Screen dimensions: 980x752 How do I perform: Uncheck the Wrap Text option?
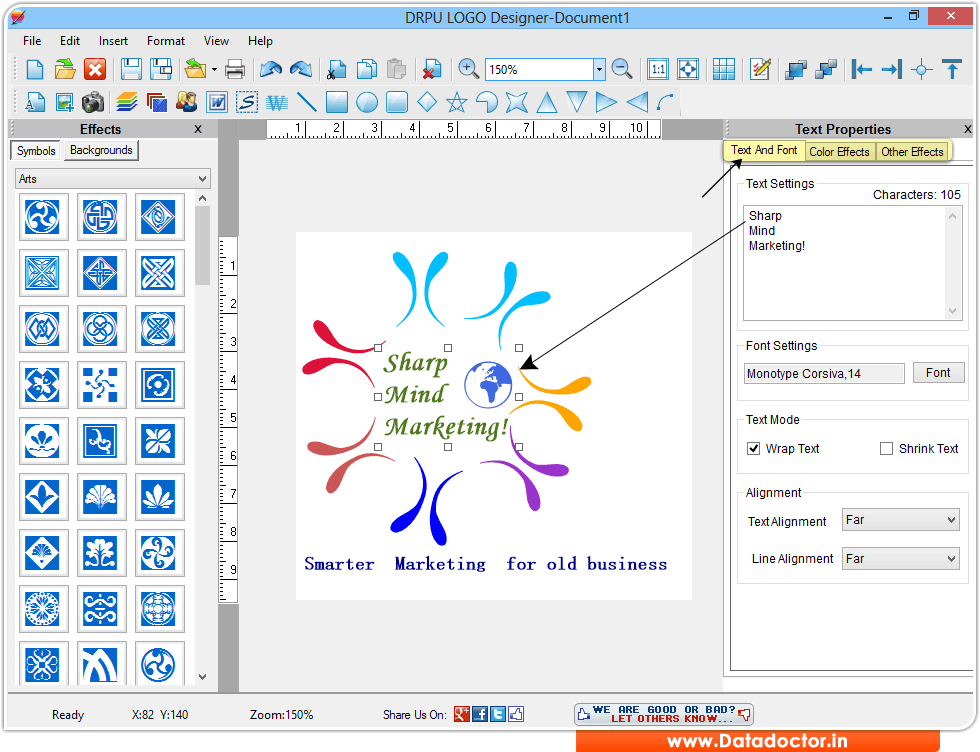click(753, 448)
